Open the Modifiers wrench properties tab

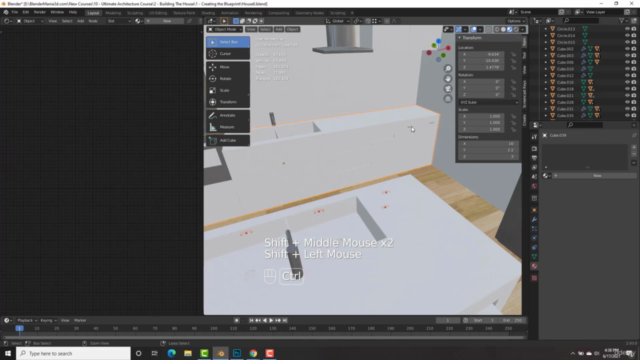click(x=534, y=220)
